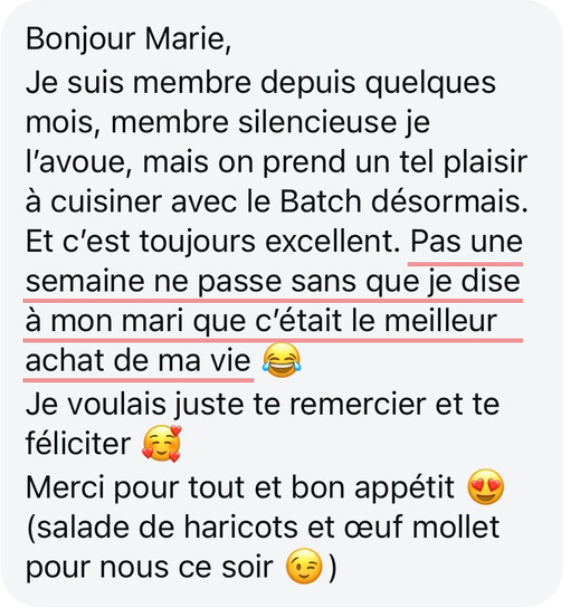Viewport: 568px width, 612px height.
Task: Click the text 'pour nous ce soir'
Action: point(150,568)
